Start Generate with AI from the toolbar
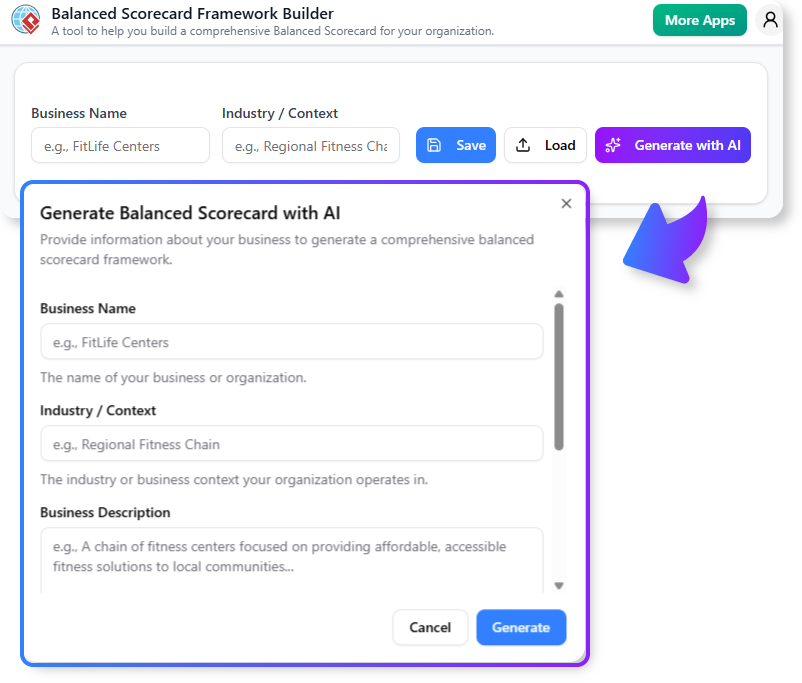The image size is (802, 683). [672, 145]
